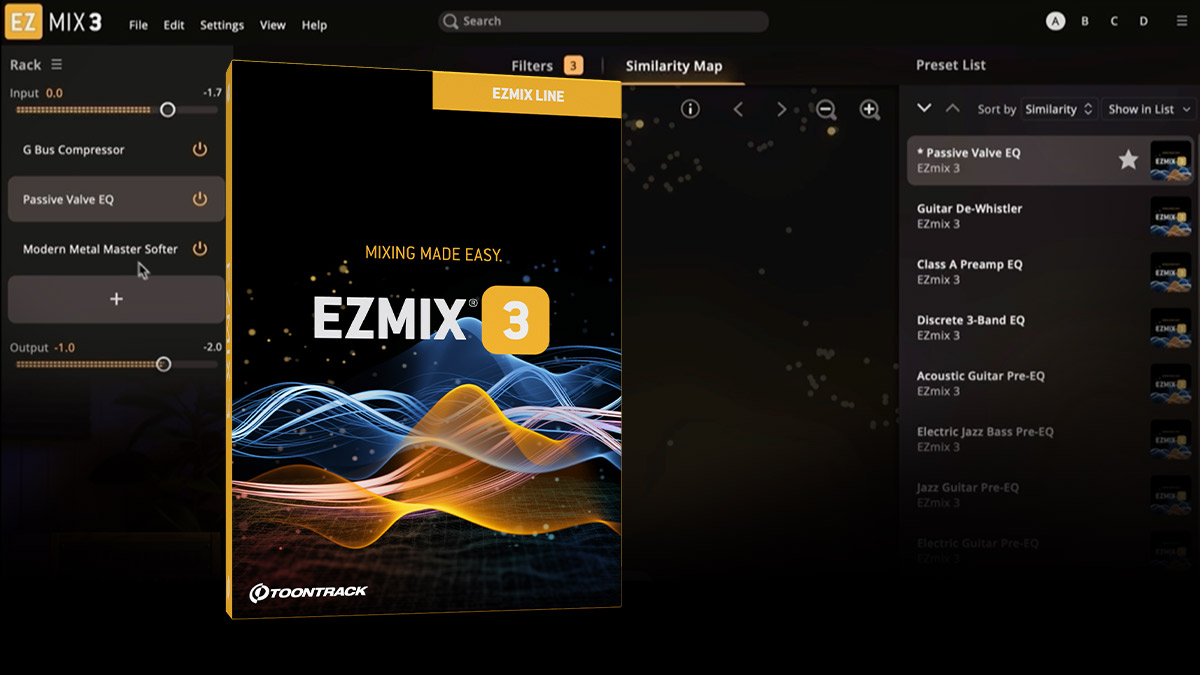Add a new effect with plus button

click(x=116, y=299)
